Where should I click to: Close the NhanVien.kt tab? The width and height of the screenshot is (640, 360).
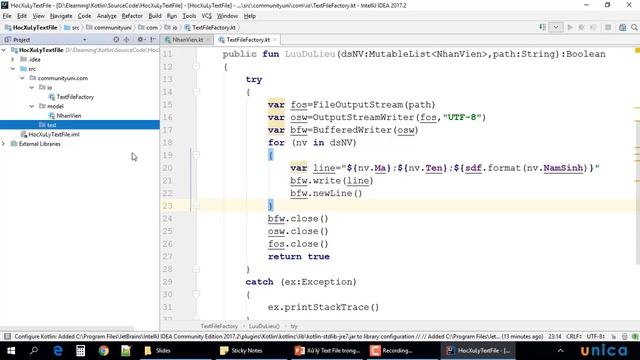coord(208,40)
